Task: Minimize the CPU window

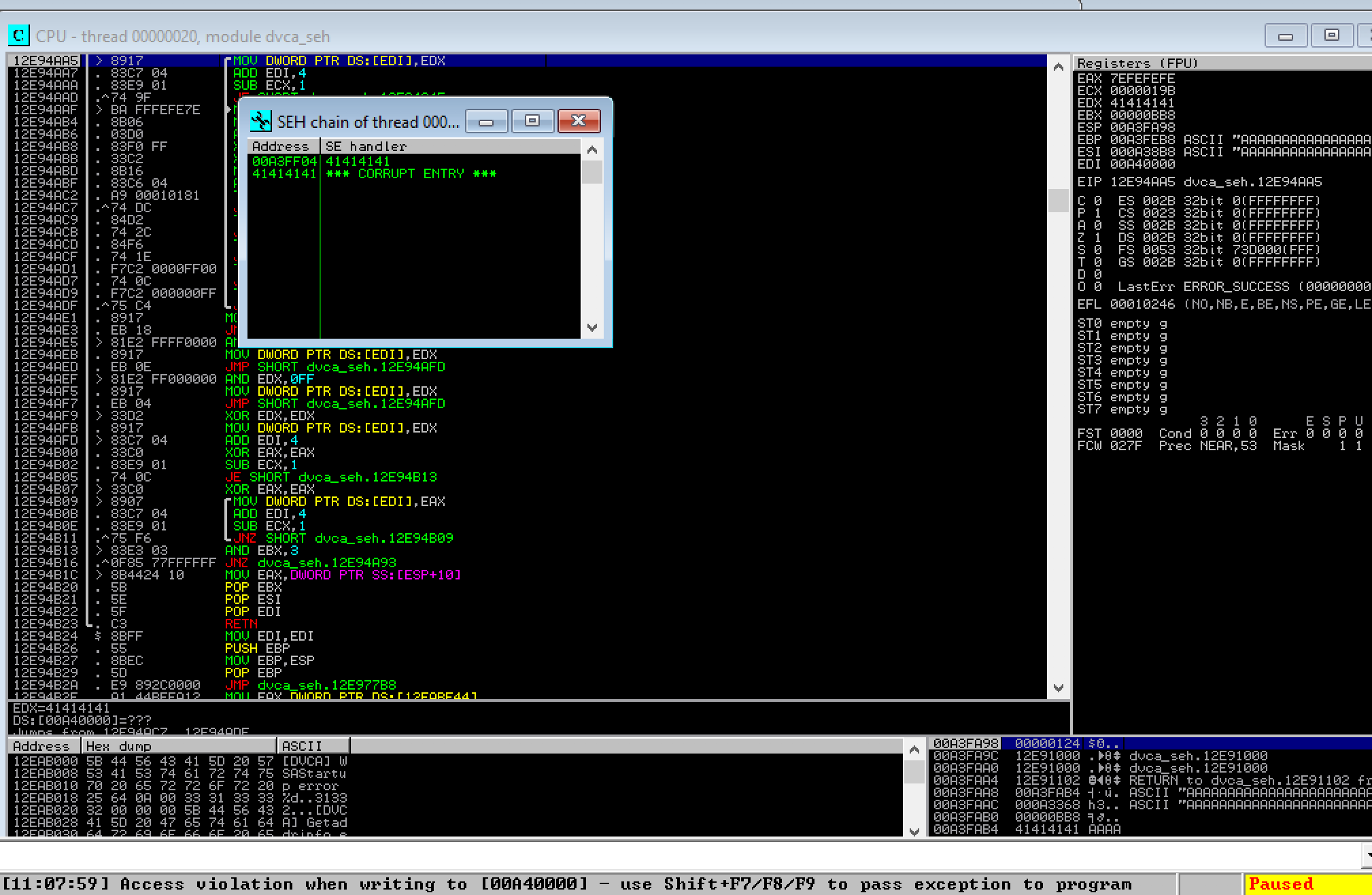Action: click(1285, 35)
